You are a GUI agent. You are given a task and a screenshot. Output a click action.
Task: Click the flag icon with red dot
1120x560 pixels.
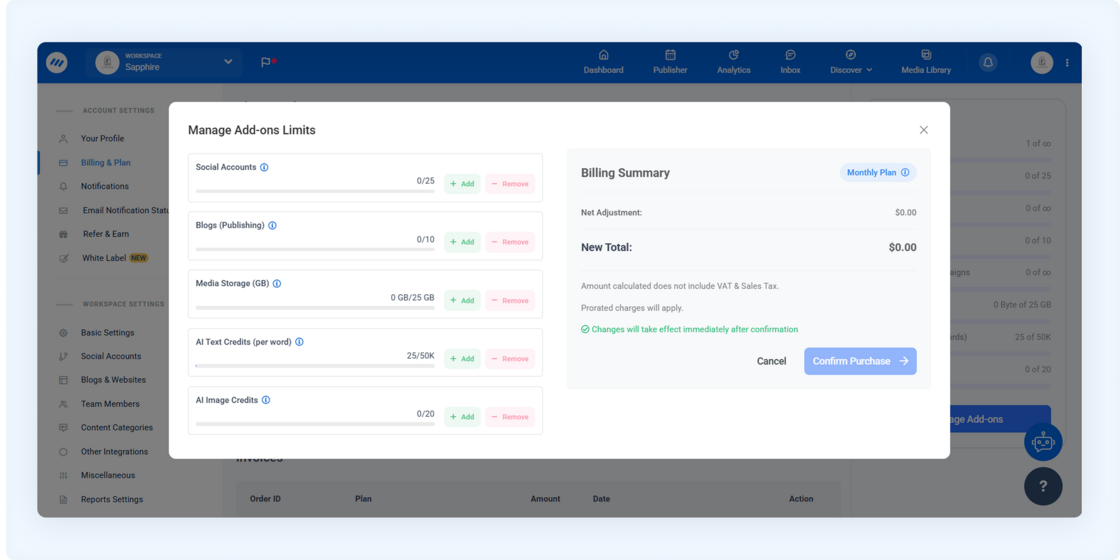(268, 63)
